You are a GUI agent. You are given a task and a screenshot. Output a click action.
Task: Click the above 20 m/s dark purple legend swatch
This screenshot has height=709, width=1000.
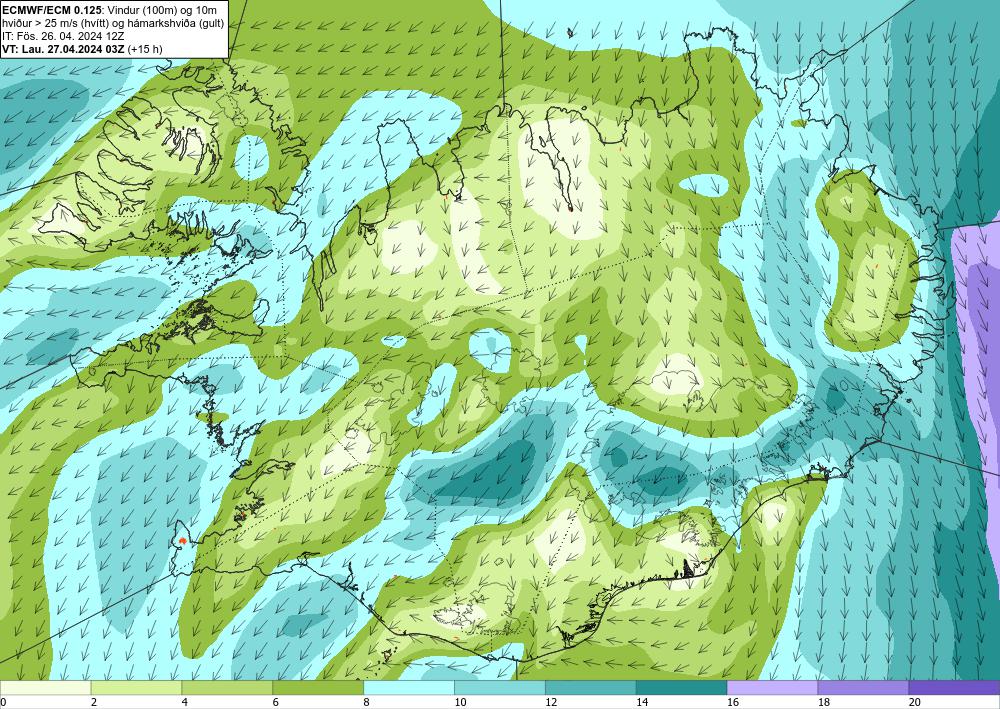click(954, 688)
